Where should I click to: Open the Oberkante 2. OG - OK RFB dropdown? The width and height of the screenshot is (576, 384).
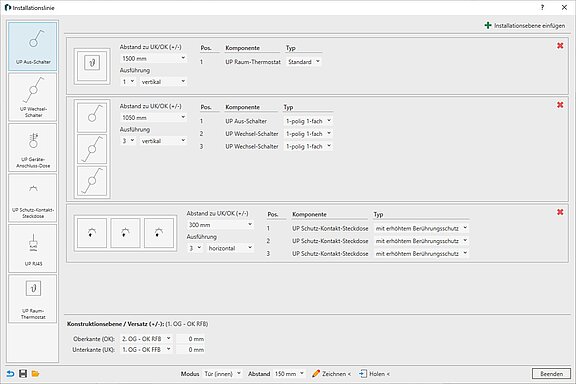pyautogui.click(x=146, y=338)
